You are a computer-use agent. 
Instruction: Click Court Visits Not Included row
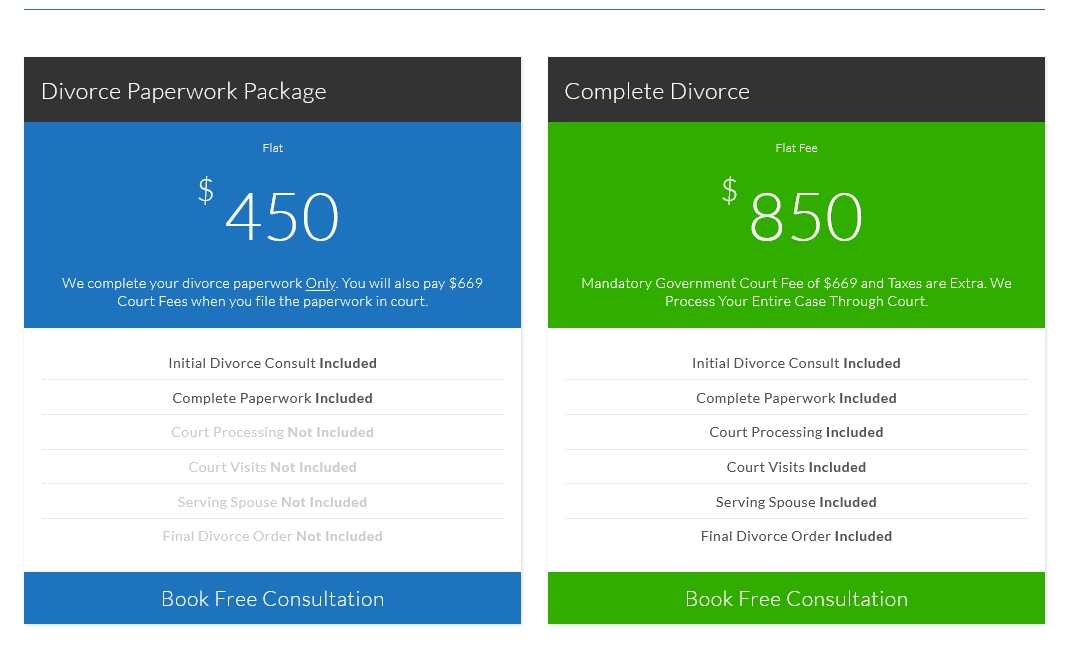(272, 467)
